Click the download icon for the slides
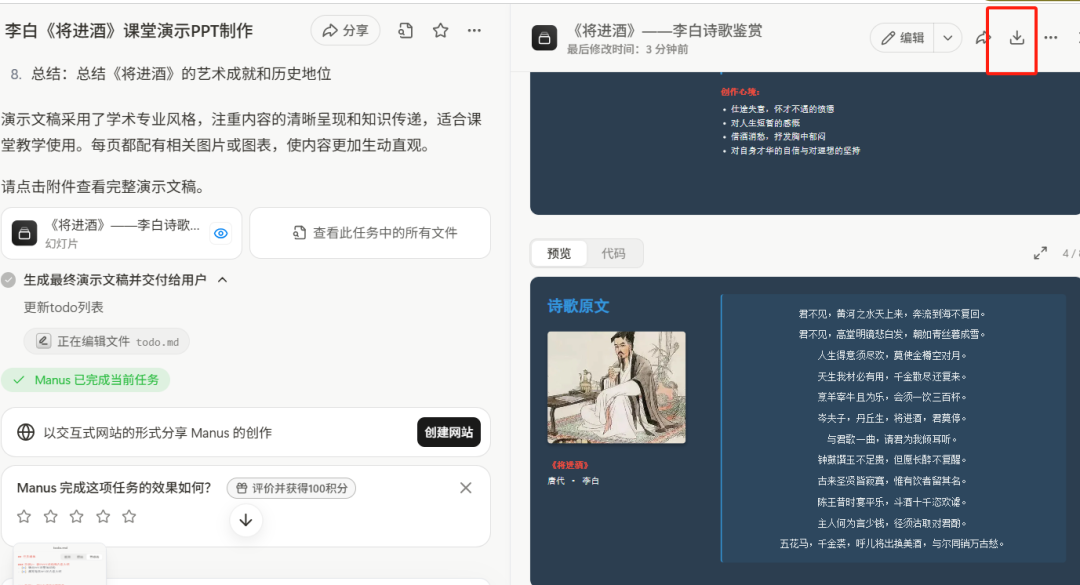Viewport: 1080px width, 585px height. click(1013, 37)
